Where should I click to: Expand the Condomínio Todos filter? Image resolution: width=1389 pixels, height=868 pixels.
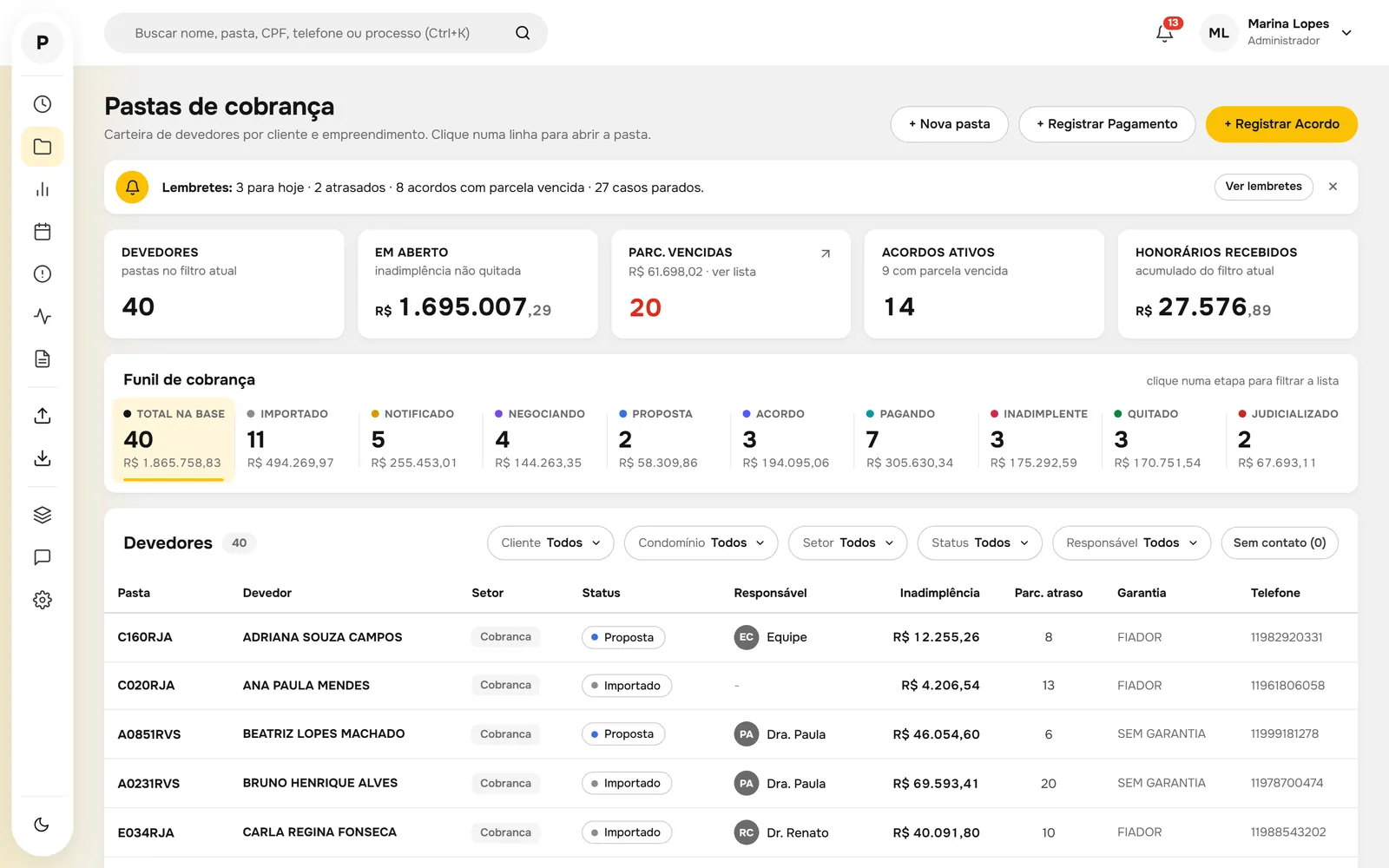[701, 543]
